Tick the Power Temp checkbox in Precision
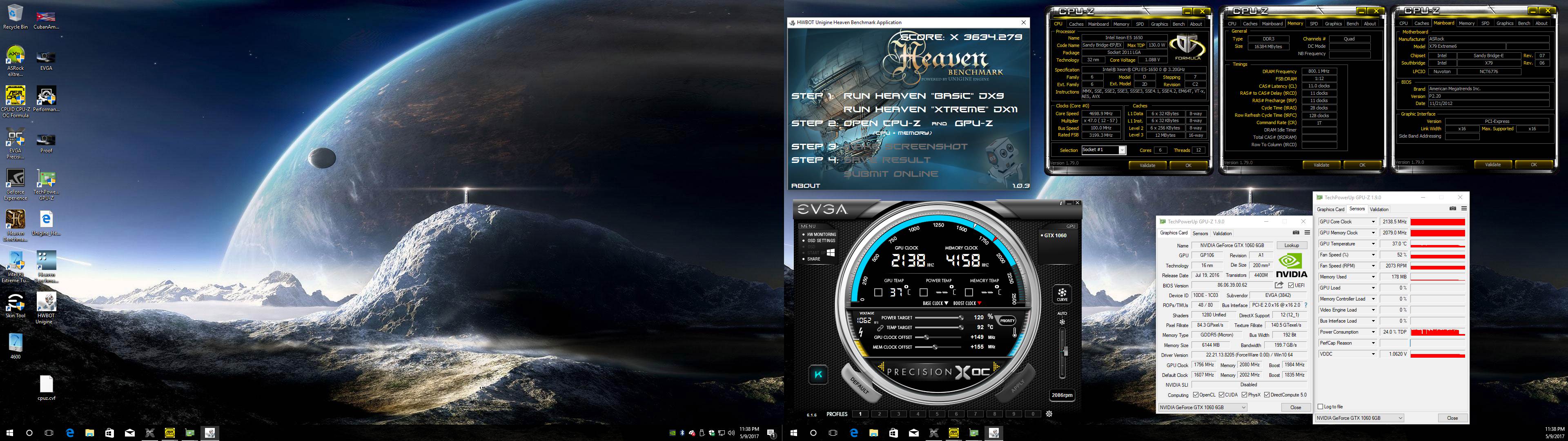The image size is (1568, 441). tap(923, 293)
